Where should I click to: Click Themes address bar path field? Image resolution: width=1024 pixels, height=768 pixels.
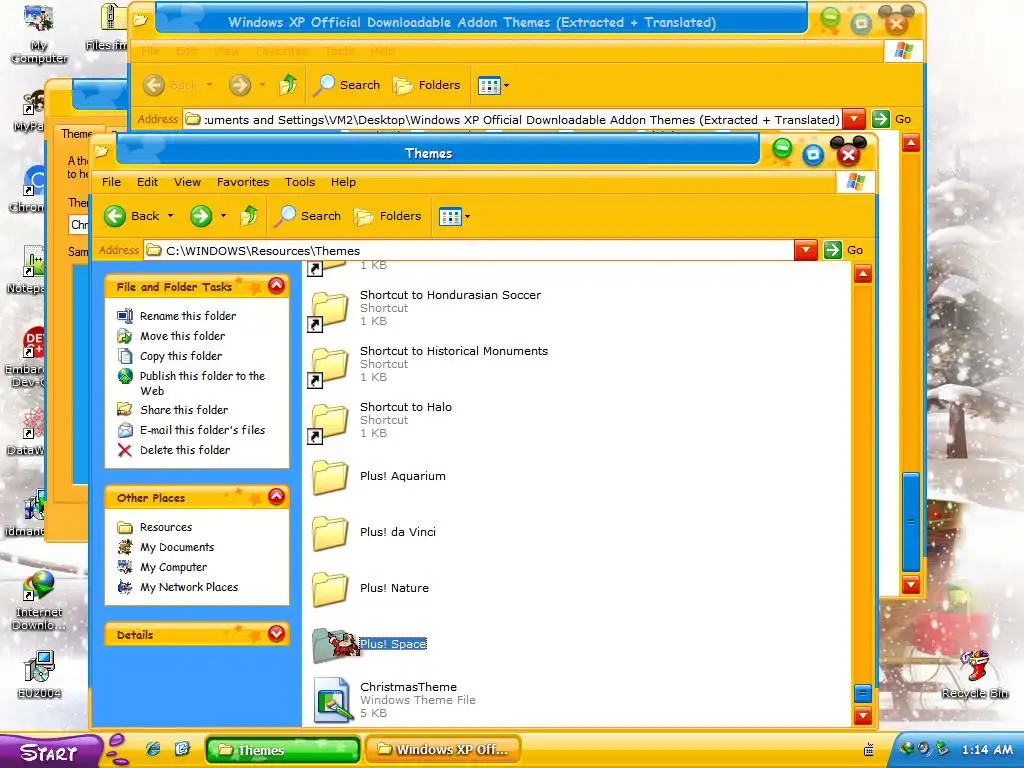coord(470,251)
